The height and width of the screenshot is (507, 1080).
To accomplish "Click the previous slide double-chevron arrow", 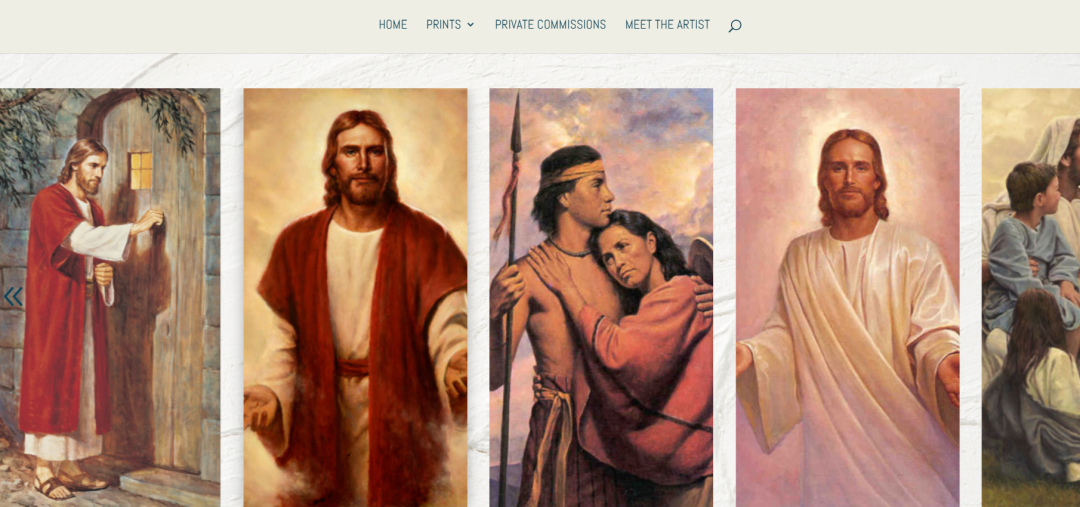I will tap(13, 297).
